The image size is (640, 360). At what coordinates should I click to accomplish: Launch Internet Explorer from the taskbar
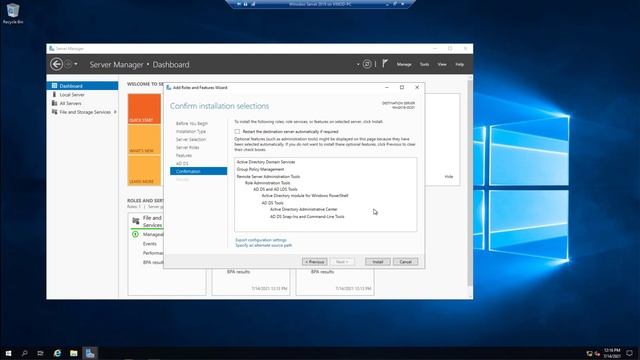[x=57, y=353]
